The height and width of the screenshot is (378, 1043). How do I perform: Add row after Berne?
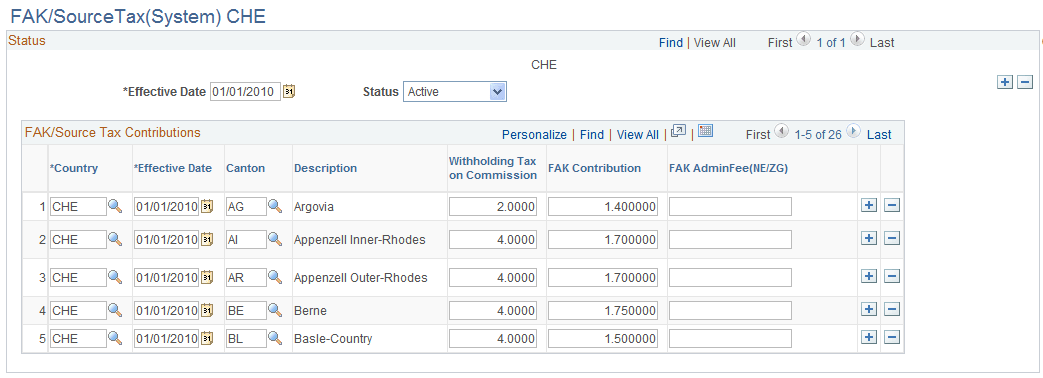click(x=868, y=309)
